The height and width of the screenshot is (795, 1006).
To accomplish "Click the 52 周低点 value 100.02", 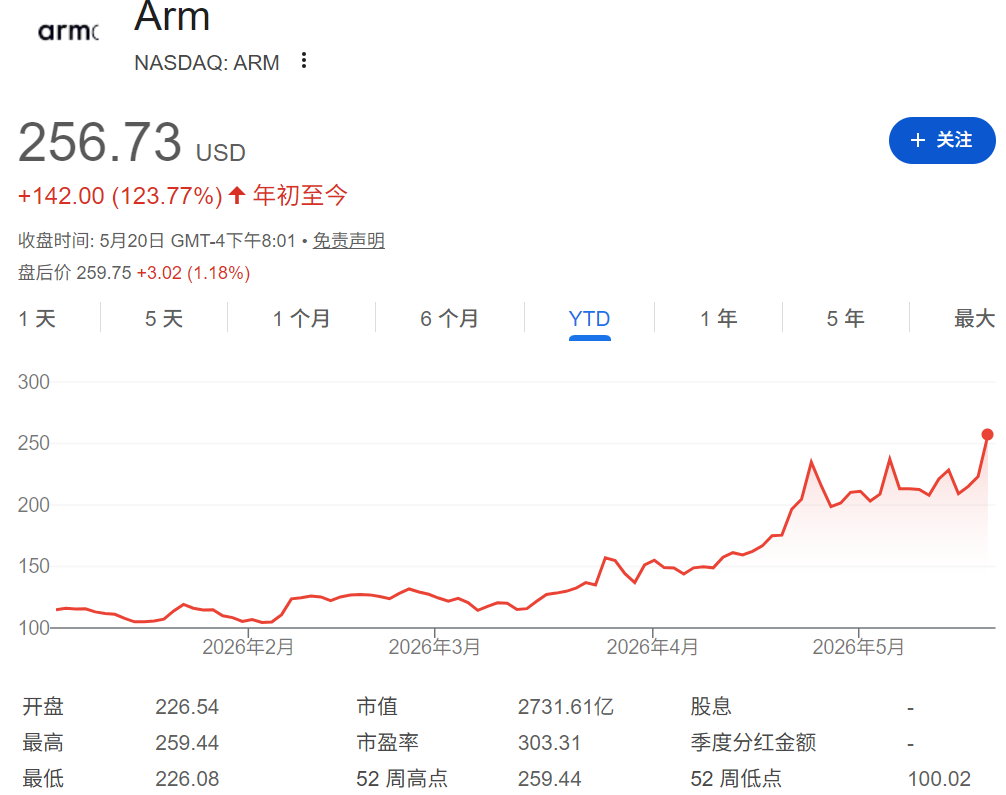I will [x=939, y=779].
